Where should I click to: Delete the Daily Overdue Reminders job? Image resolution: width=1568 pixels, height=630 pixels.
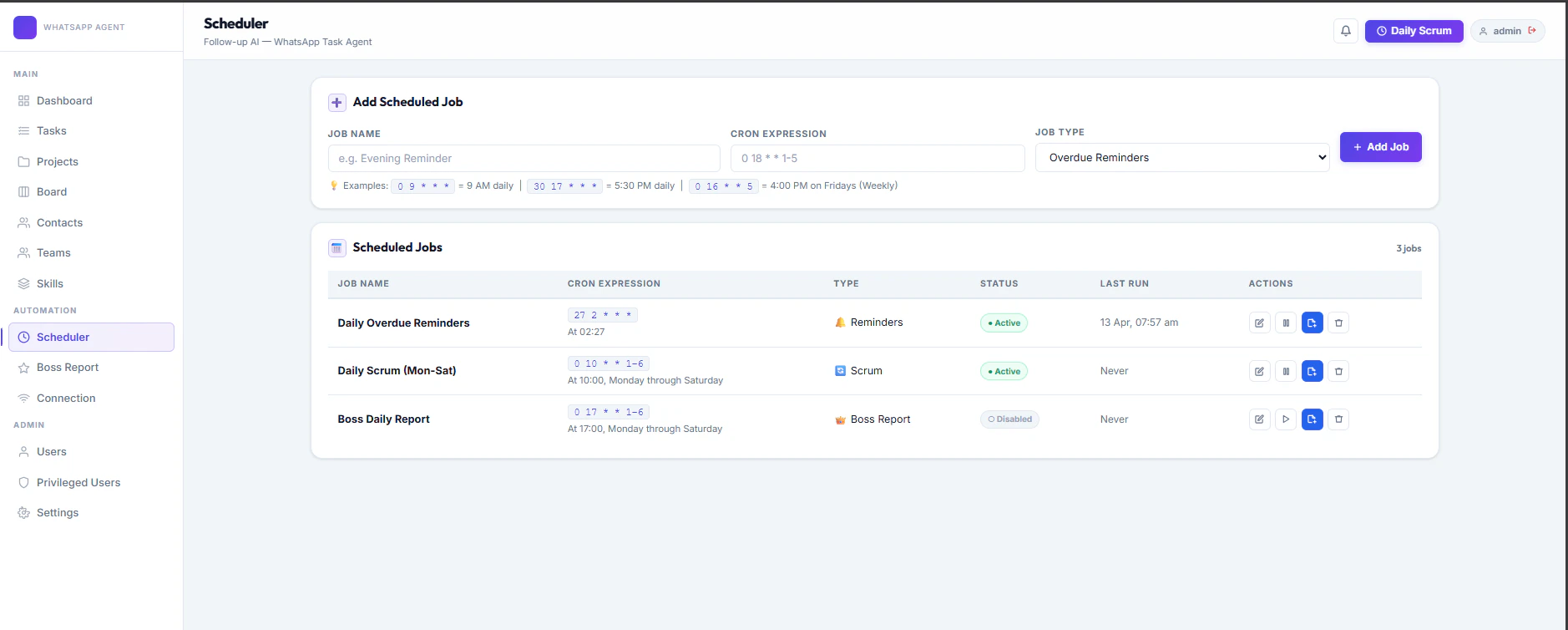[1338, 323]
